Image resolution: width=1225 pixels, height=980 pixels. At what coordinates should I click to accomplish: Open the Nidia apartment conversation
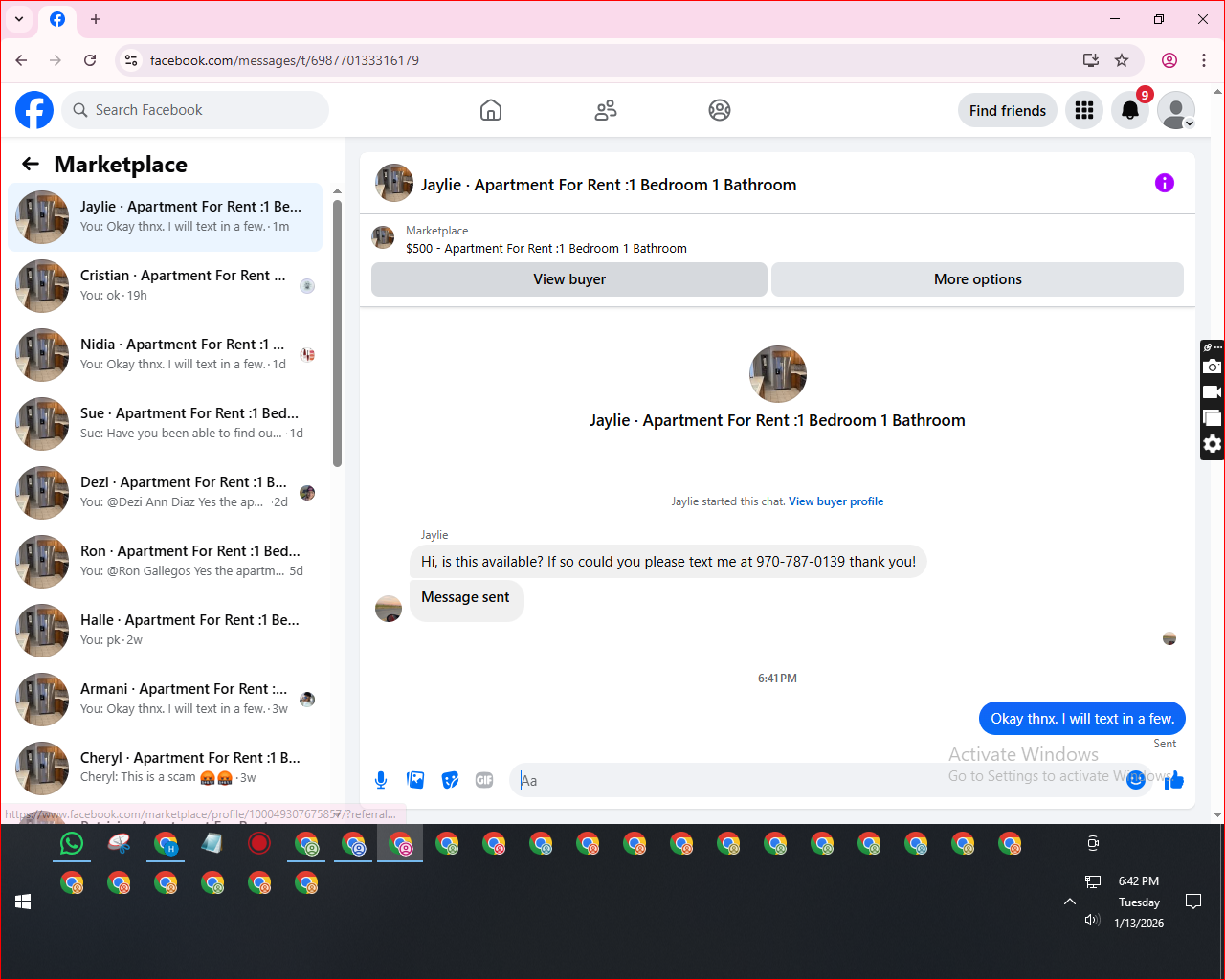(165, 355)
